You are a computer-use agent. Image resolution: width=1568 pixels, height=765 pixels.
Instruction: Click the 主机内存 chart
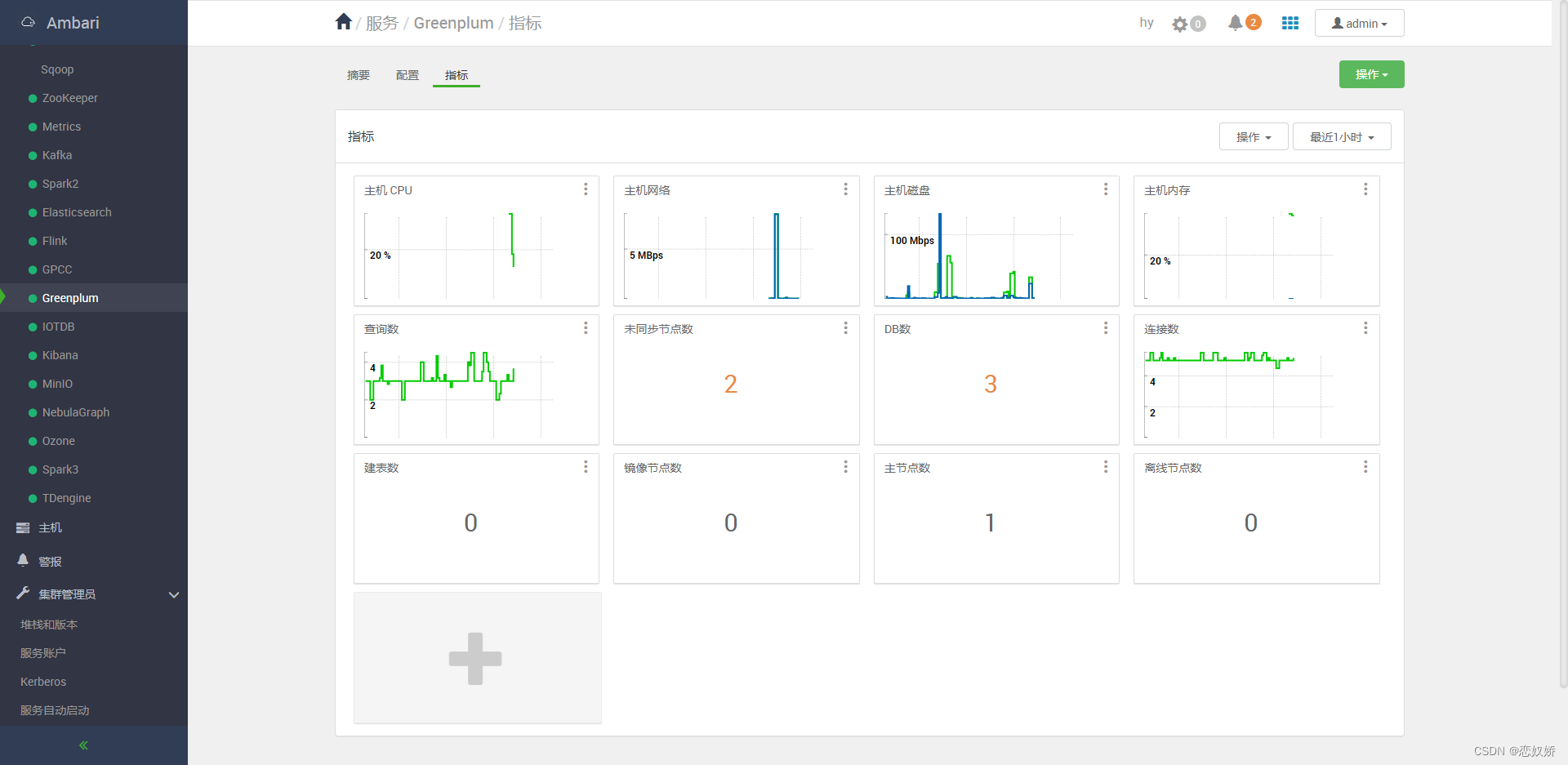click(x=1239, y=256)
